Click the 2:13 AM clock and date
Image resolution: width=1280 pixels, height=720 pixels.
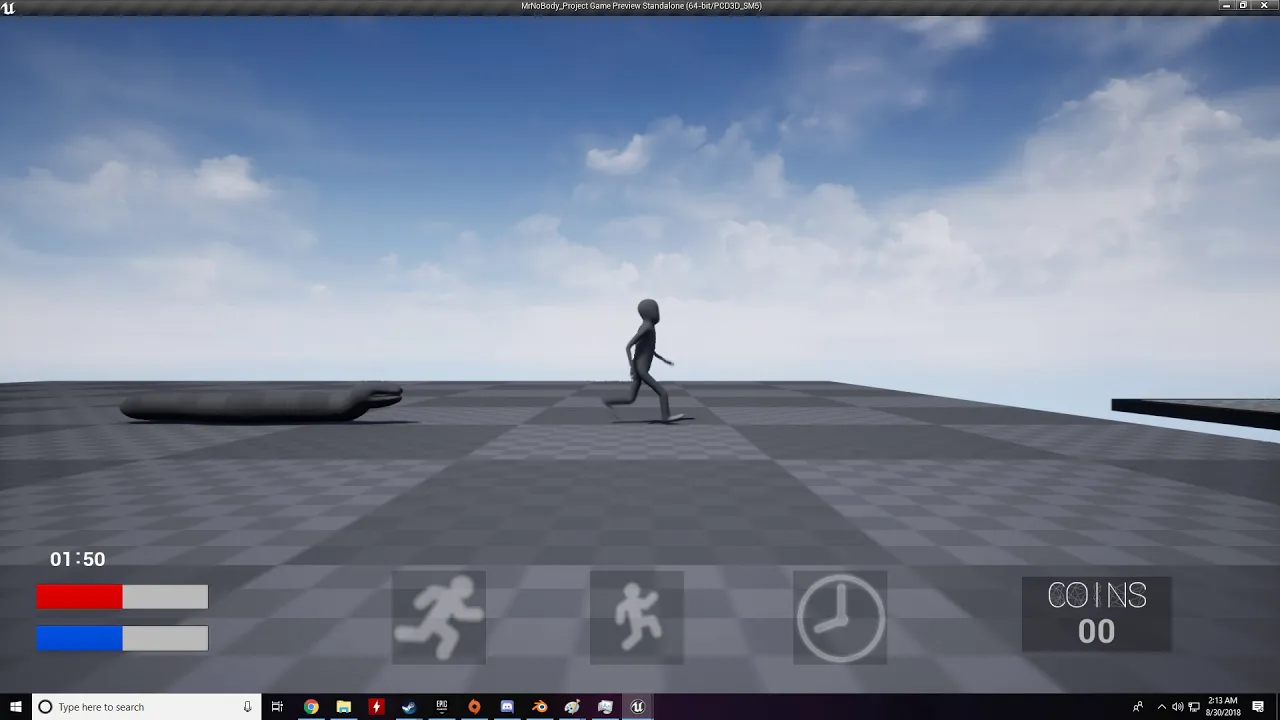click(x=1222, y=707)
